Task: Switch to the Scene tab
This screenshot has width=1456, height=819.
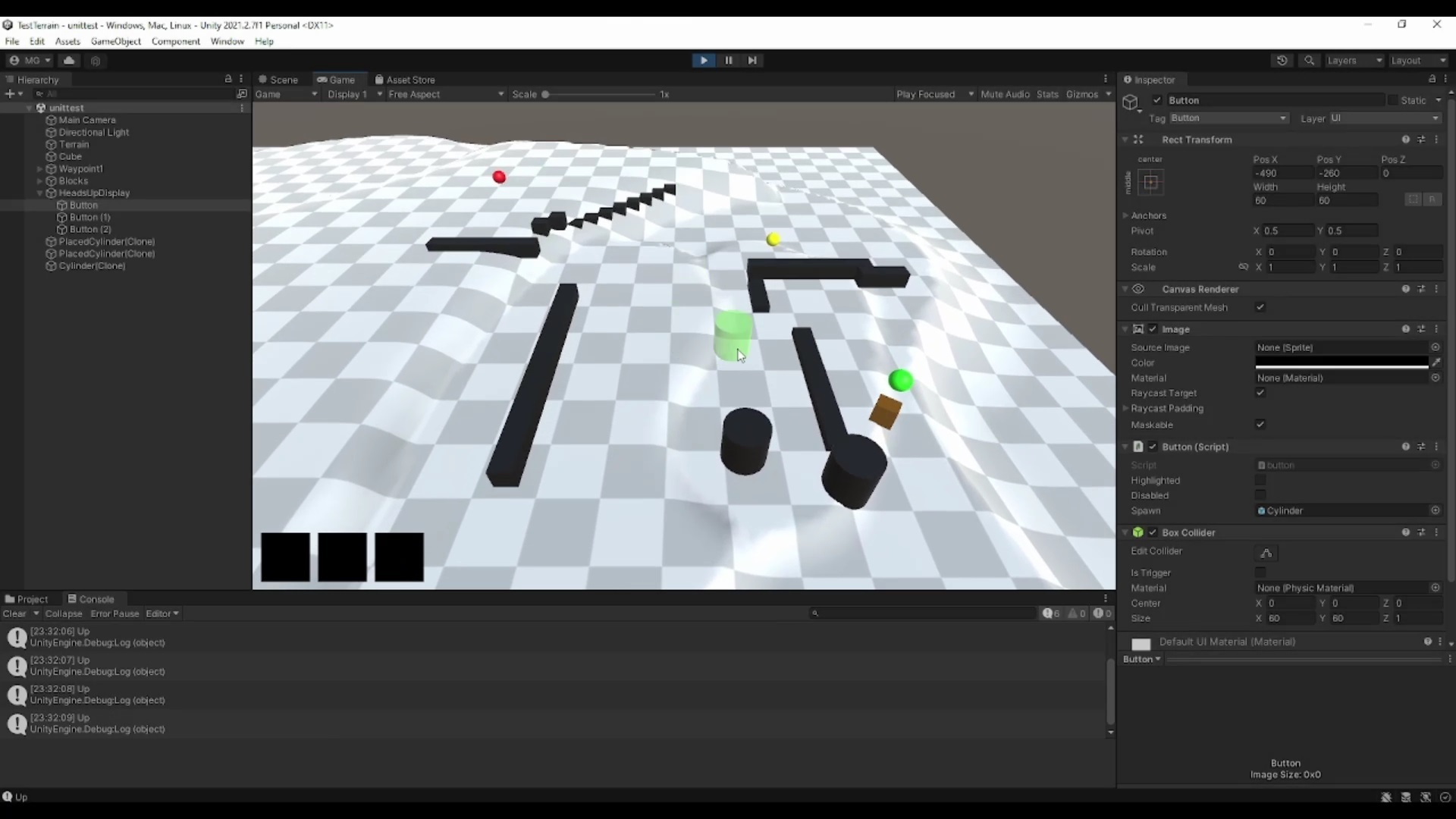Action: click(x=278, y=80)
